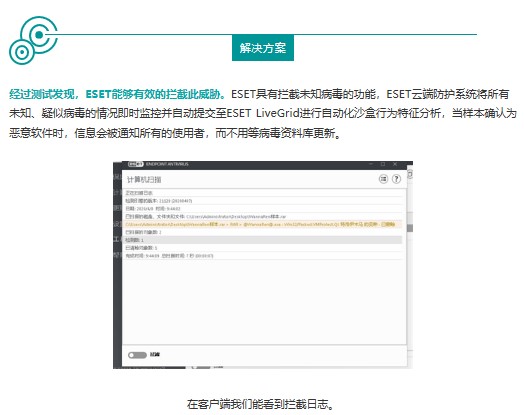Image resolution: width=524 pixels, height=415 pixels.
Task: Toggle the filter switch at window bottom
Action: click(x=137, y=355)
